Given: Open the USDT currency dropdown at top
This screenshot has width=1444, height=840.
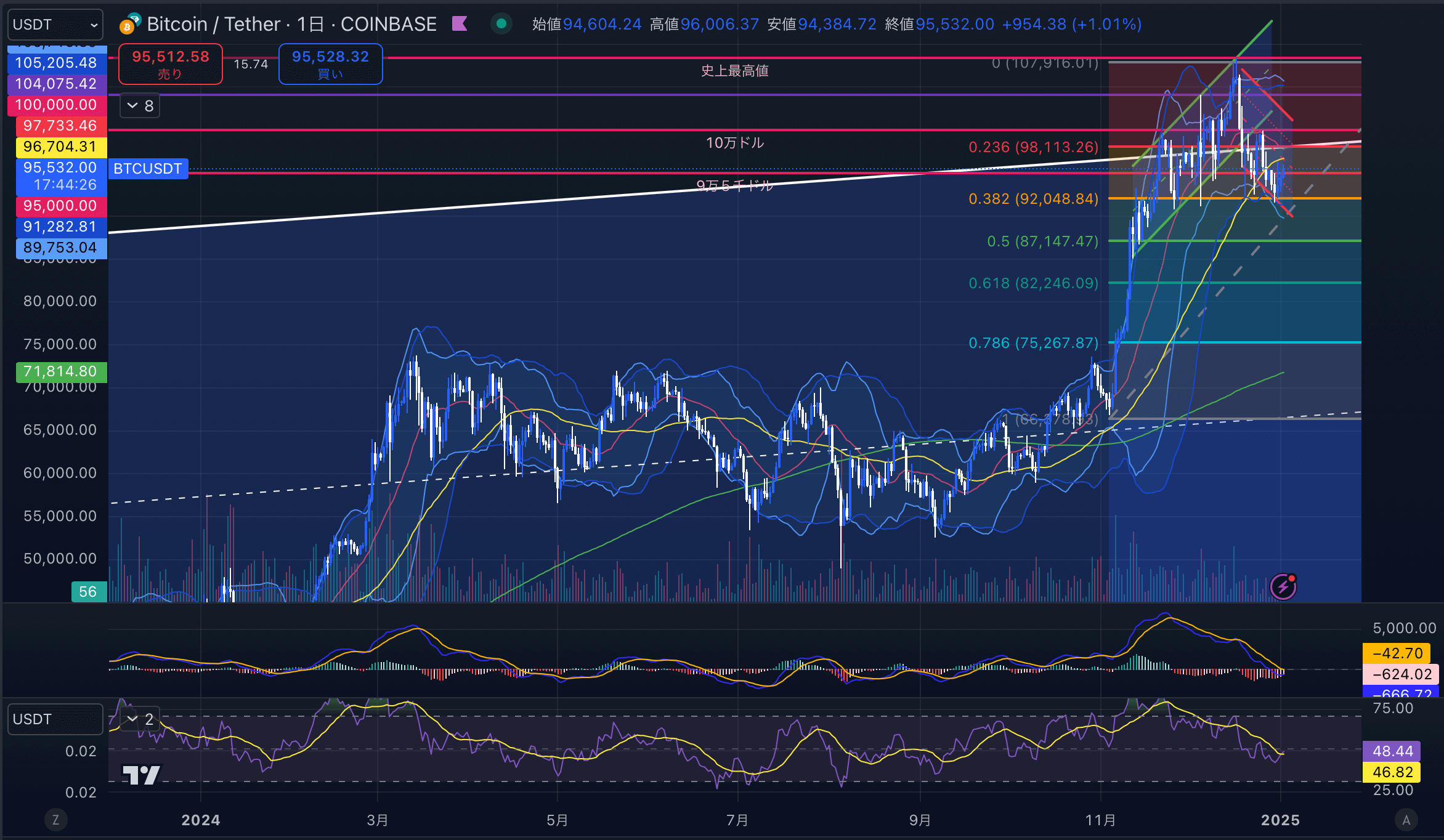Looking at the screenshot, I should 55,25.
